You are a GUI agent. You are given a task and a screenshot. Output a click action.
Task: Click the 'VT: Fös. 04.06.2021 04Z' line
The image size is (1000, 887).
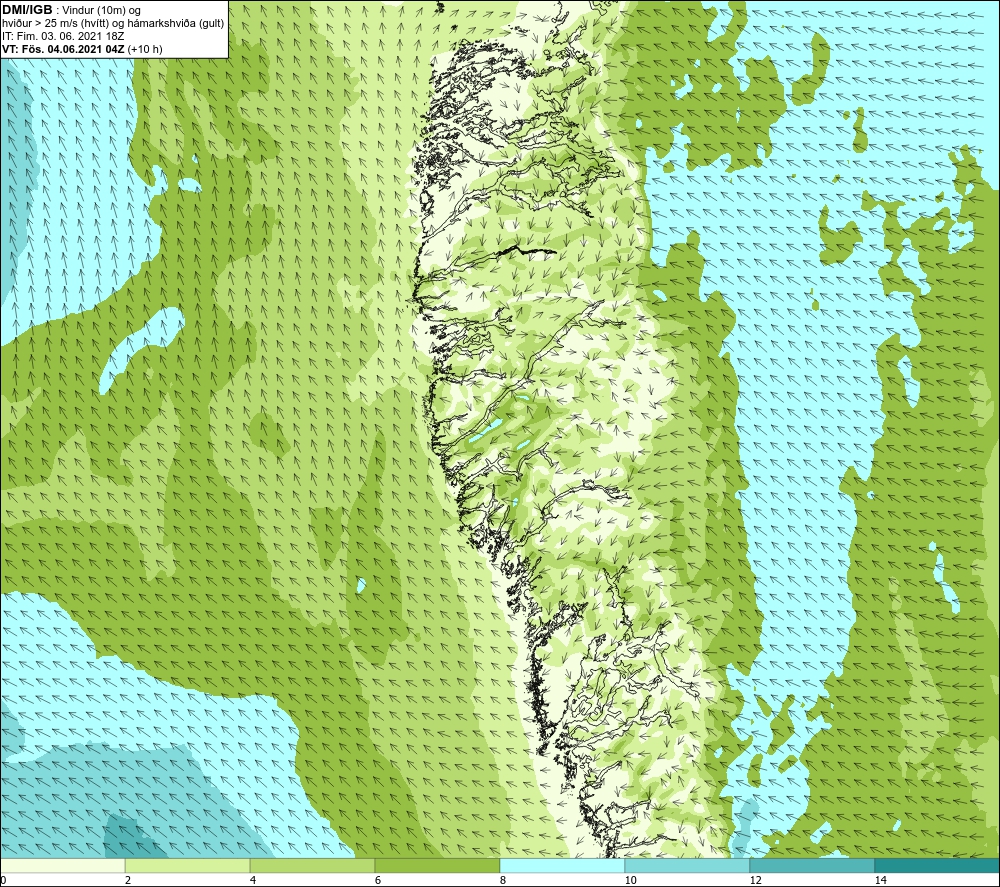click(x=64, y=49)
